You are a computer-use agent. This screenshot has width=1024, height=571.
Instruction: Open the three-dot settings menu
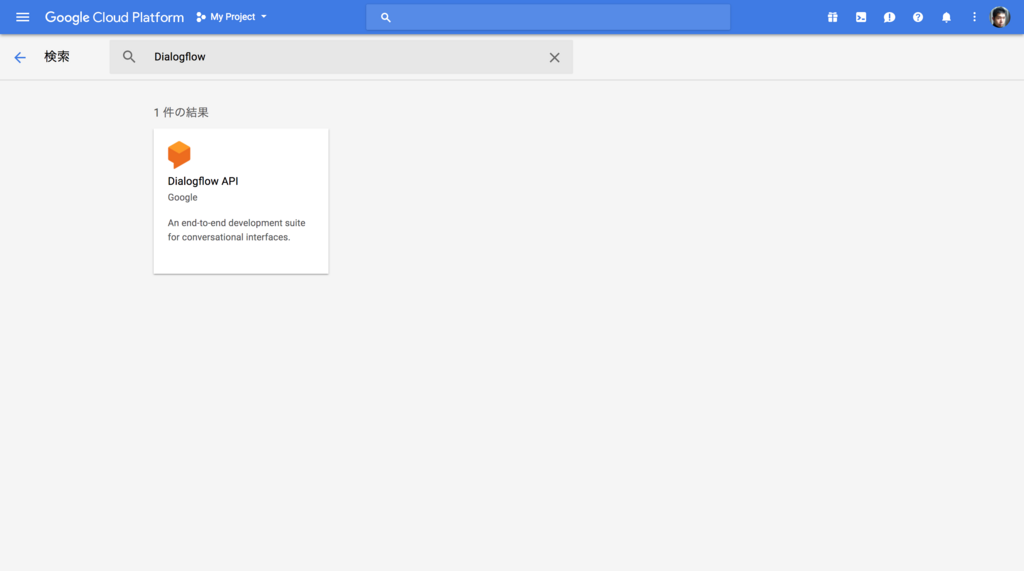click(x=974, y=18)
